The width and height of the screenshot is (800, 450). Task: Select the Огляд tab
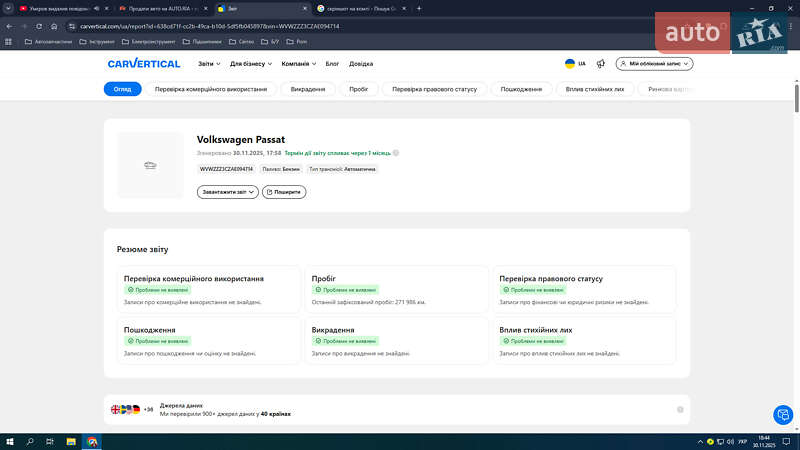pos(122,89)
